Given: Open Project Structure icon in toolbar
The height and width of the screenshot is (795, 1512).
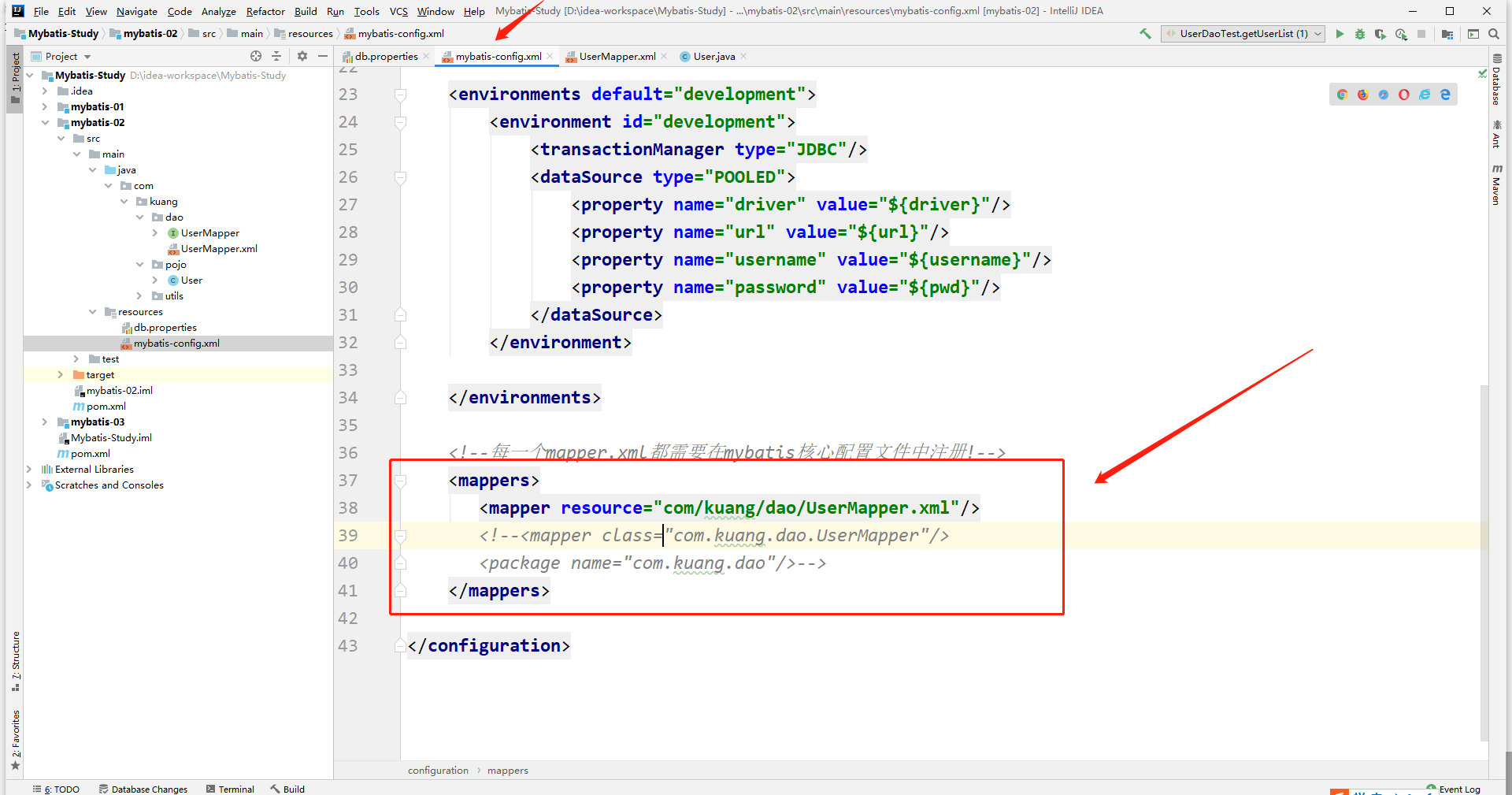Looking at the screenshot, I should (x=1447, y=34).
